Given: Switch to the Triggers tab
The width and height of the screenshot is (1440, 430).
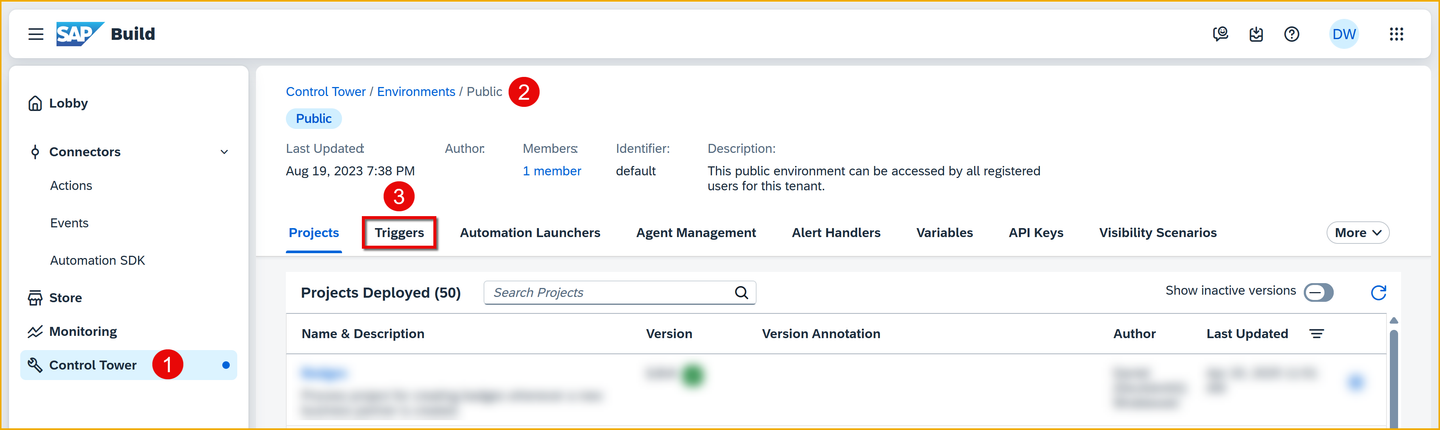Looking at the screenshot, I should 399,233.
